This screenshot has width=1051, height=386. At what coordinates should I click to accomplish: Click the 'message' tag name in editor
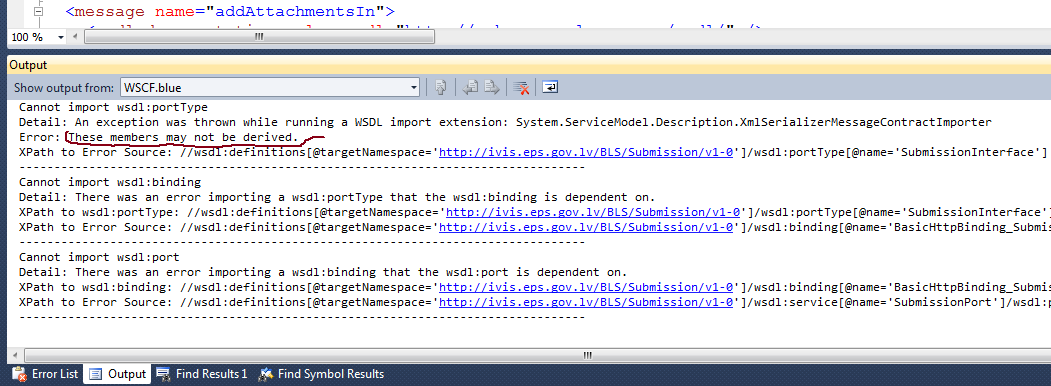click(x=109, y=11)
